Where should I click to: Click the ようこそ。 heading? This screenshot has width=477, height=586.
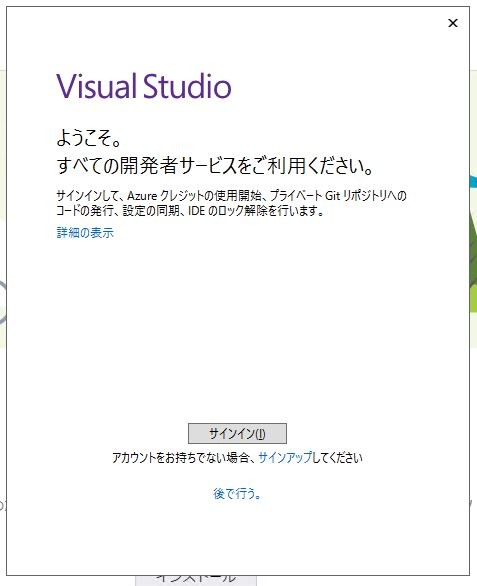pyautogui.click(x=89, y=138)
